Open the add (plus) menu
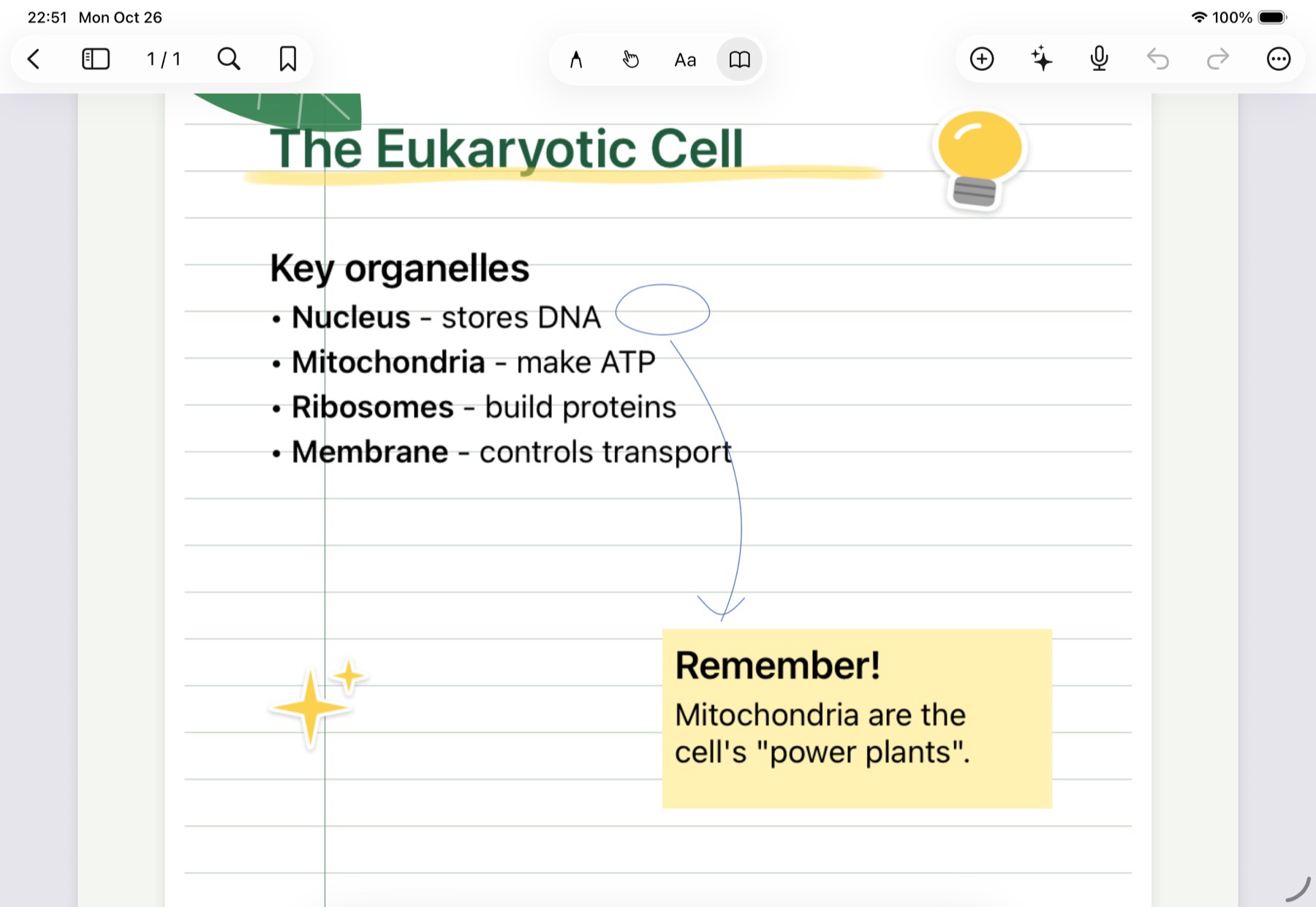 [x=982, y=59]
